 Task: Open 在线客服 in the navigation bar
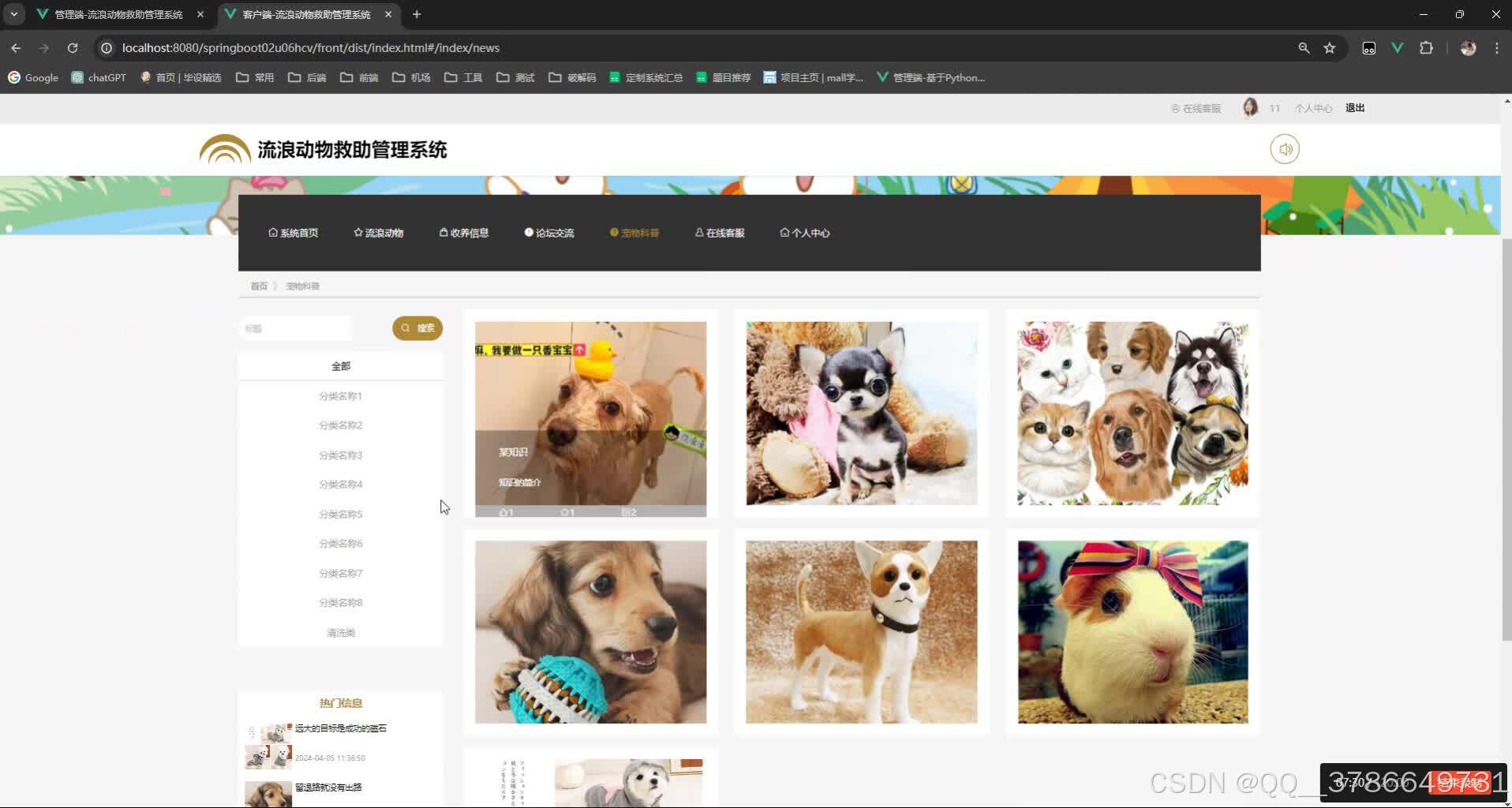(x=720, y=233)
